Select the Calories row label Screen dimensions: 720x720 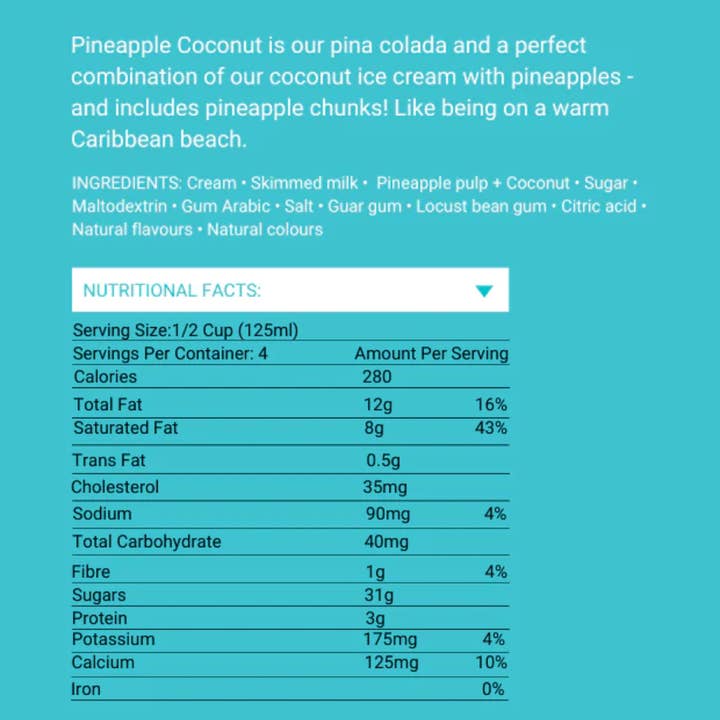[x=105, y=377]
